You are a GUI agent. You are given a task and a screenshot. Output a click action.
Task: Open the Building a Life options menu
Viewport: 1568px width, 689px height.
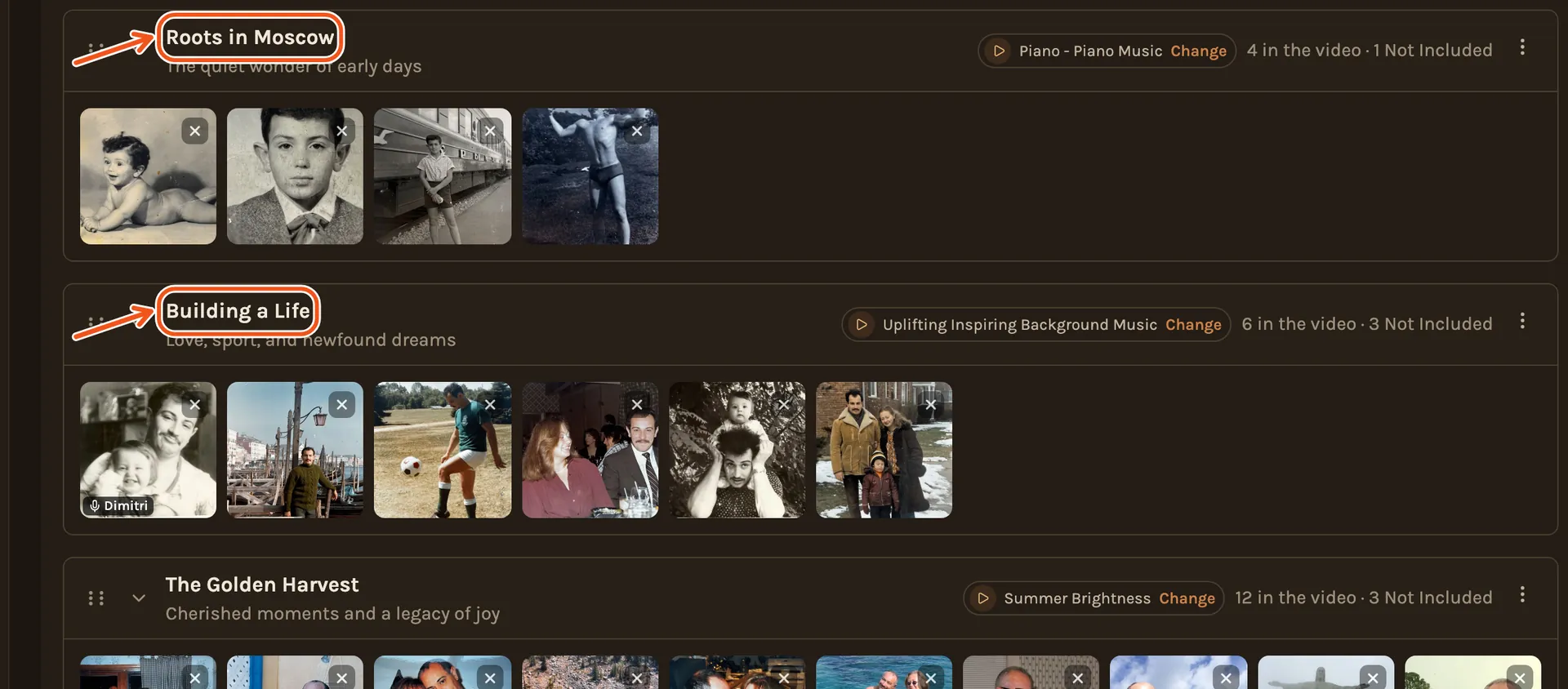[1522, 321]
